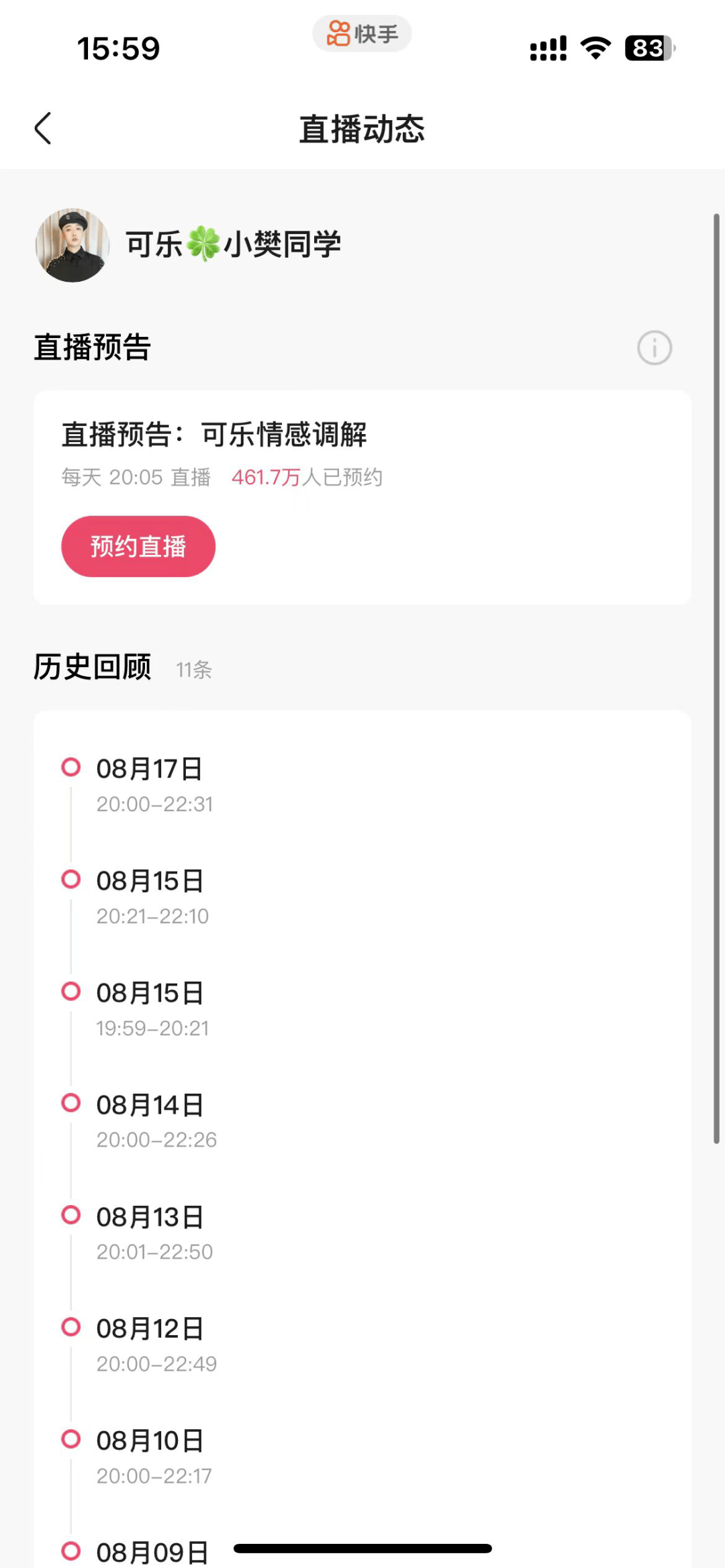
Task: Select the 08月15日 20:21–22:10 marker
Action: click(70, 879)
